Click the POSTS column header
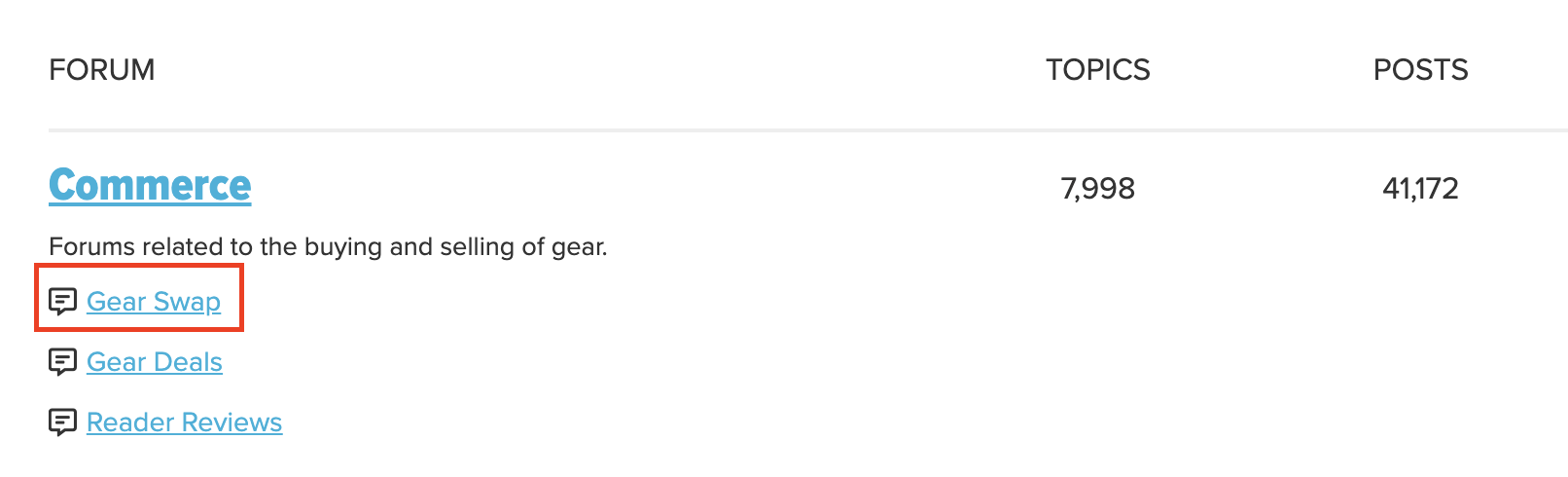The width and height of the screenshot is (1568, 477). [x=1420, y=70]
